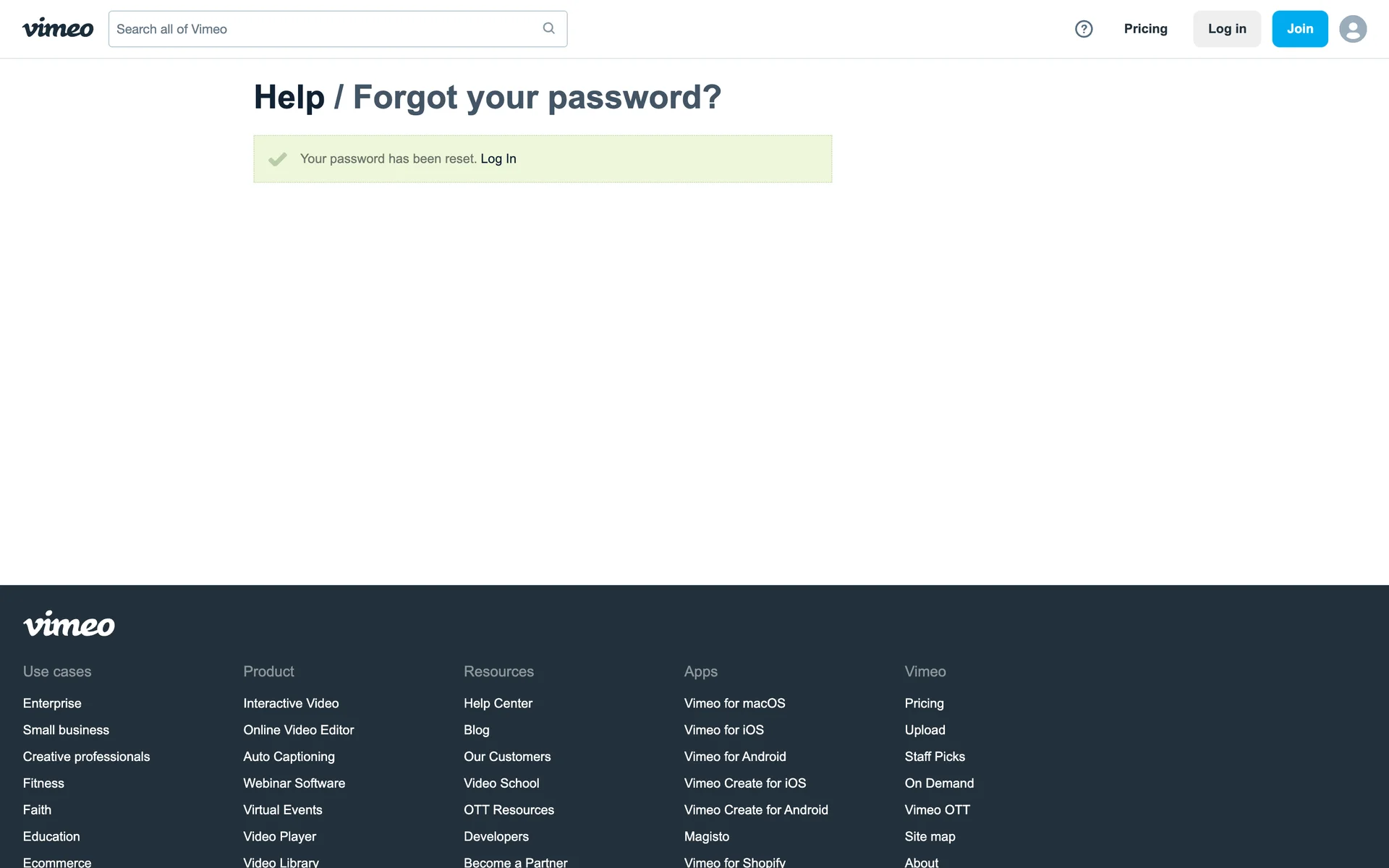Open Webinar Software product link

point(294,783)
